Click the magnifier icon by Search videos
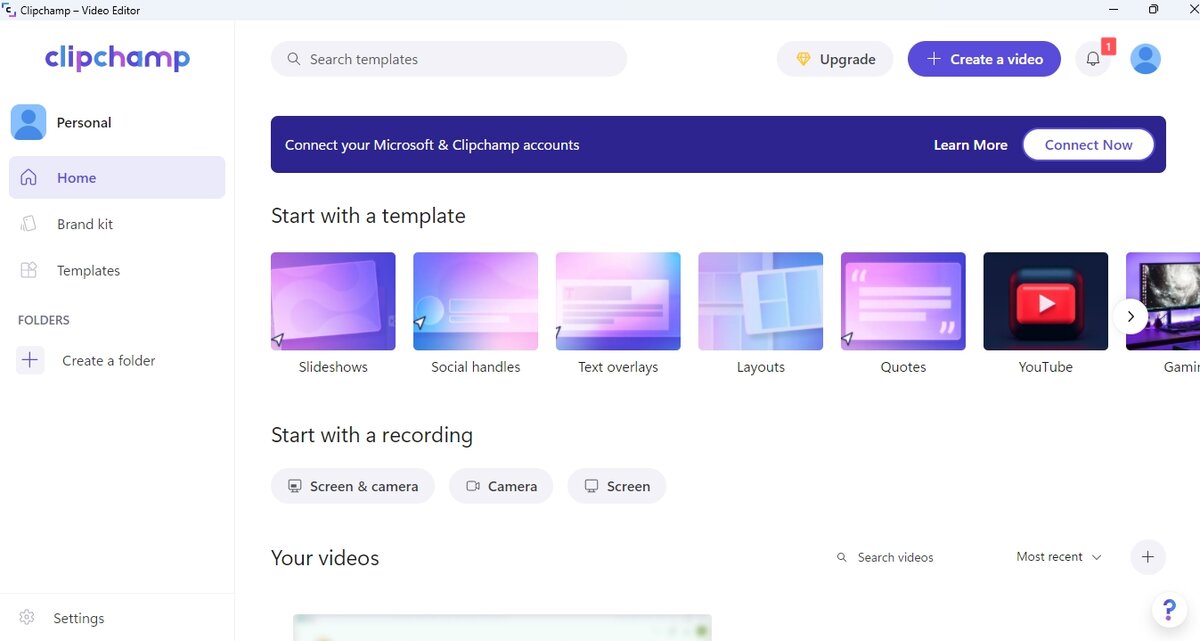Image resolution: width=1200 pixels, height=641 pixels. 842,557
